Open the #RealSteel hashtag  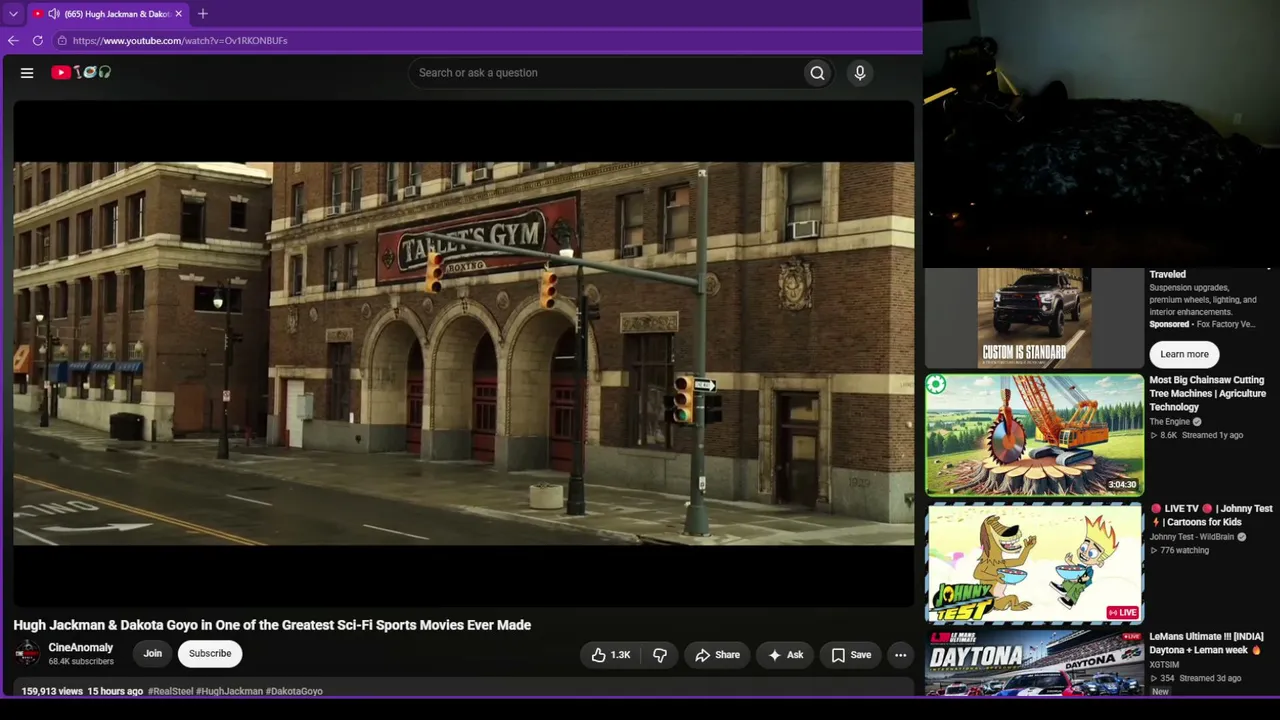pyautogui.click(x=171, y=691)
